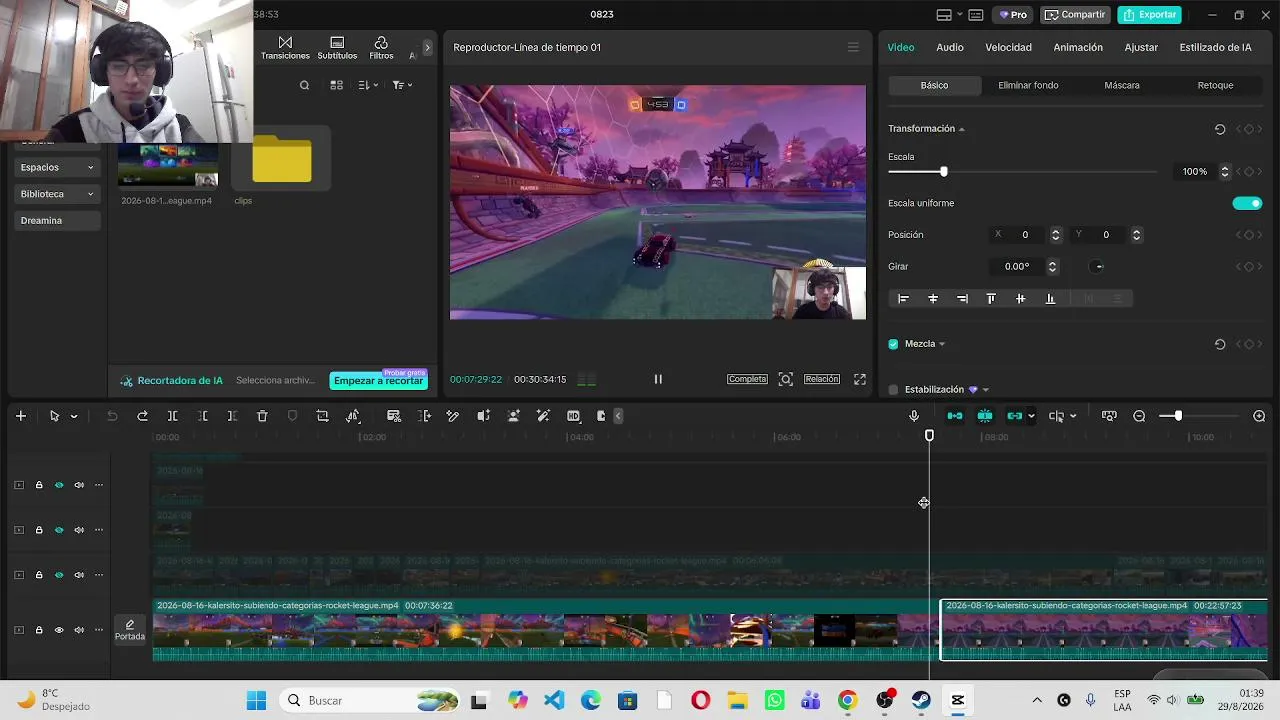This screenshot has height=720, width=1280.
Task: Click the Portada cover button
Action: (130, 630)
